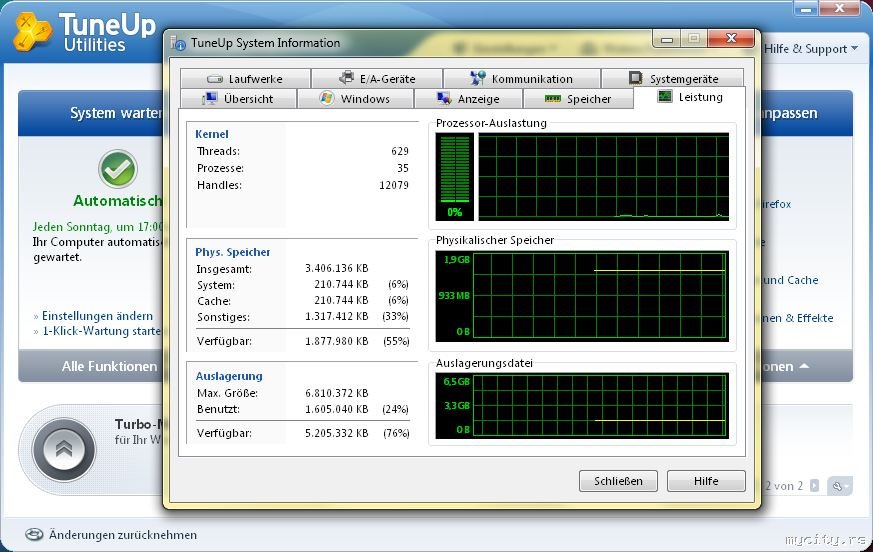Close the TuneUp Utilities main window
The width and height of the screenshot is (873, 552).
tap(840, 8)
